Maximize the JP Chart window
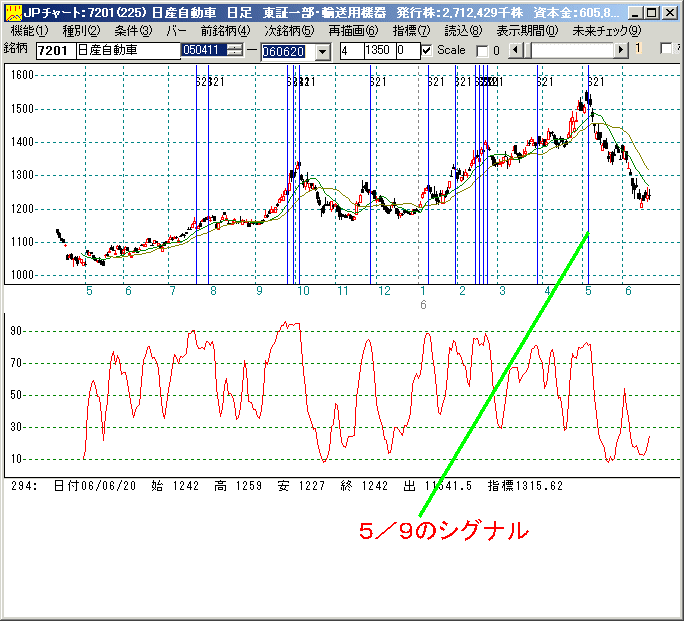Viewport: 684px width, 621px height. [x=652, y=13]
